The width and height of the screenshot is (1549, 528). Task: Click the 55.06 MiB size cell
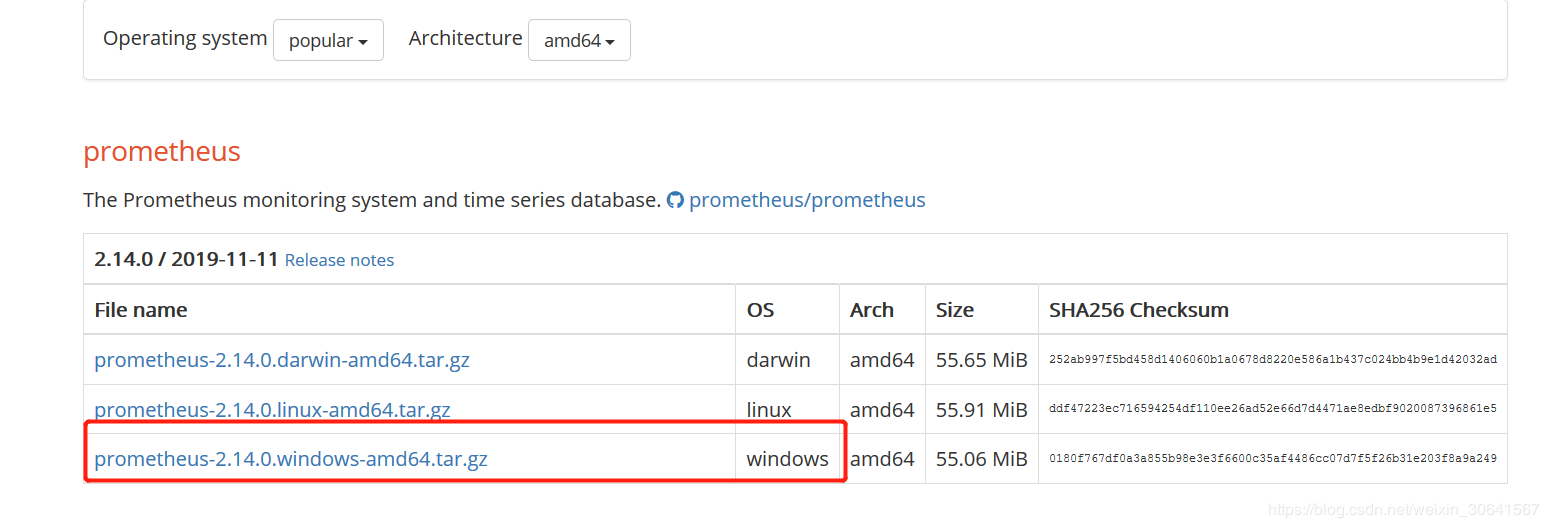pyautogui.click(x=981, y=460)
